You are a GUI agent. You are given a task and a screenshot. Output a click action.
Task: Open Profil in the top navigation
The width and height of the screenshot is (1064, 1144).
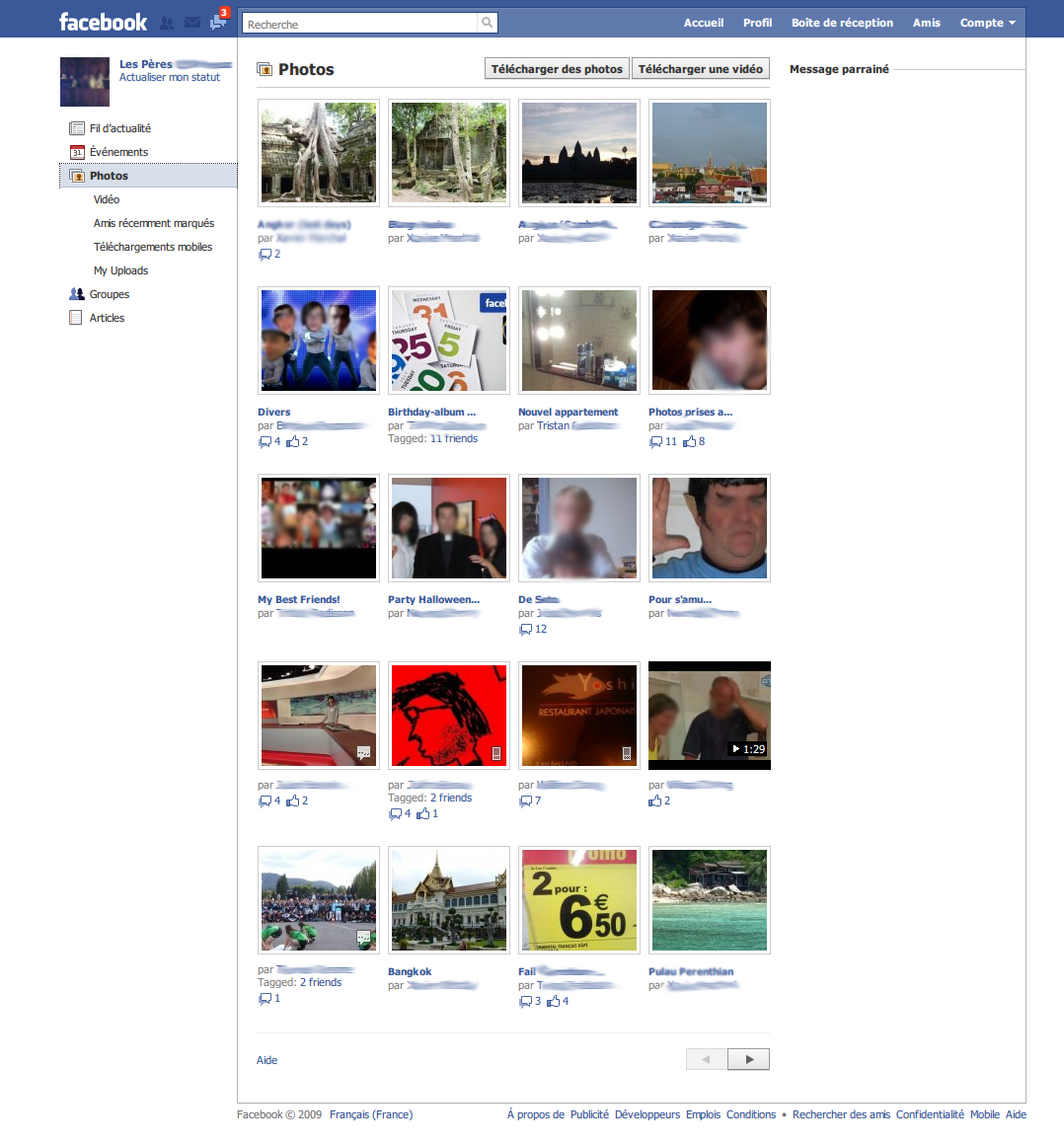coord(757,23)
